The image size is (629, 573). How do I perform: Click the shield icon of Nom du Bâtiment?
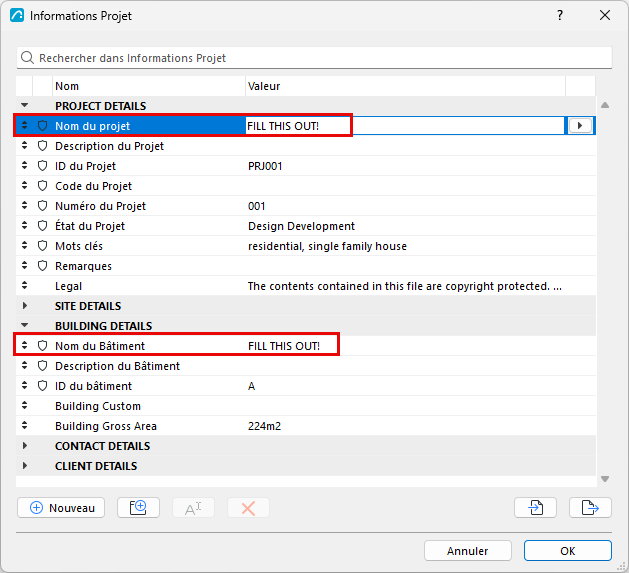43,345
